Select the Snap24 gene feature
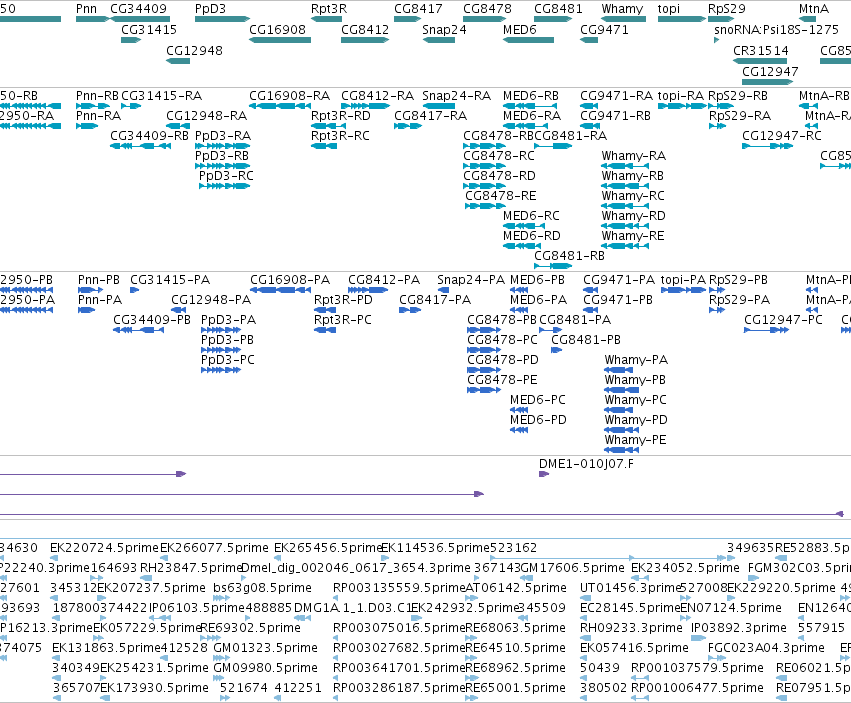This screenshot has height=703, width=851. 439,40
